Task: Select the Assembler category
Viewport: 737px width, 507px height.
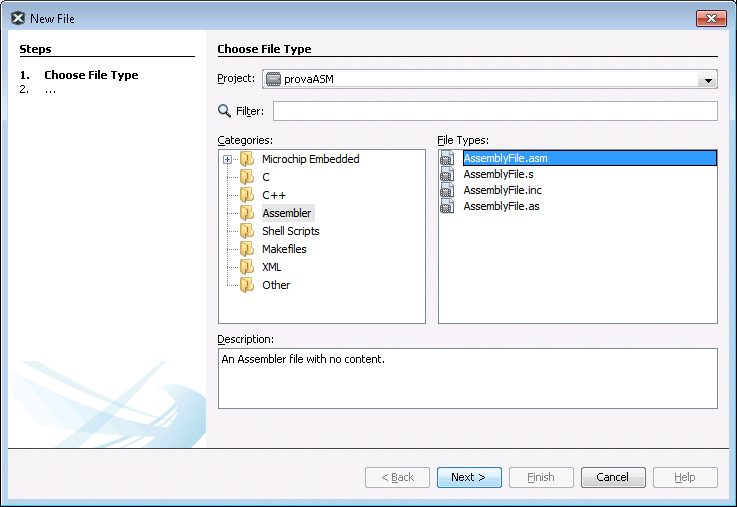Action: click(x=287, y=213)
